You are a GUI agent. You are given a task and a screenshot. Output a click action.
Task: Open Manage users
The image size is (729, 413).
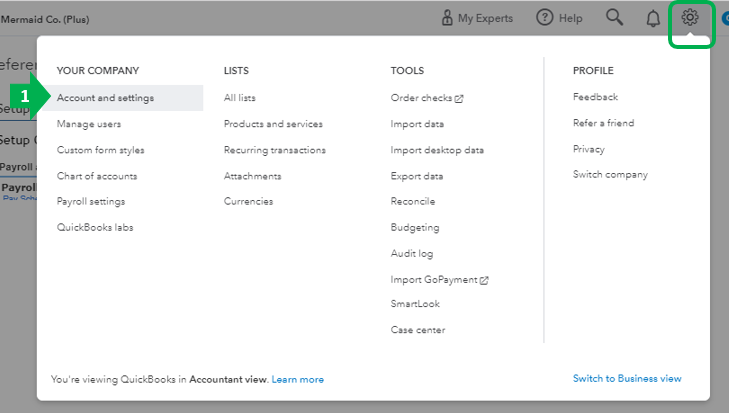[x=89, y=124]
